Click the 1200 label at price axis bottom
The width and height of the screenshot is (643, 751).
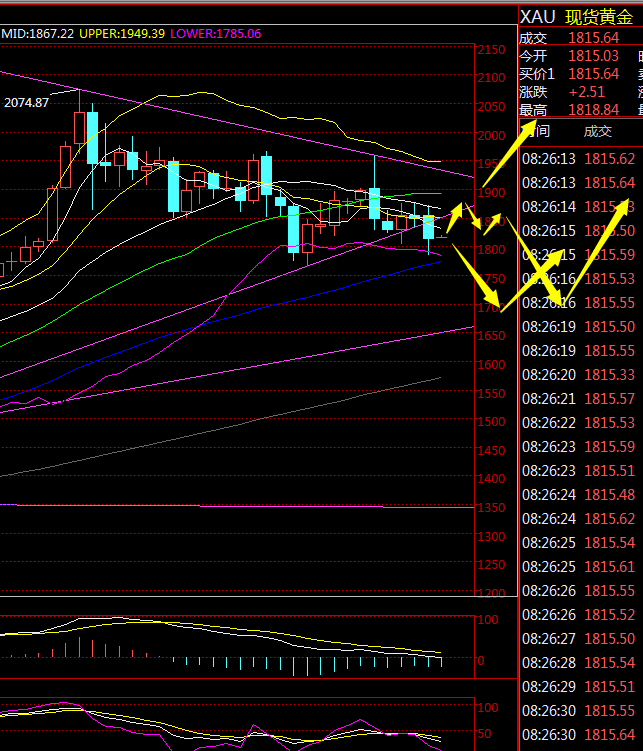[x=491, y=594]
